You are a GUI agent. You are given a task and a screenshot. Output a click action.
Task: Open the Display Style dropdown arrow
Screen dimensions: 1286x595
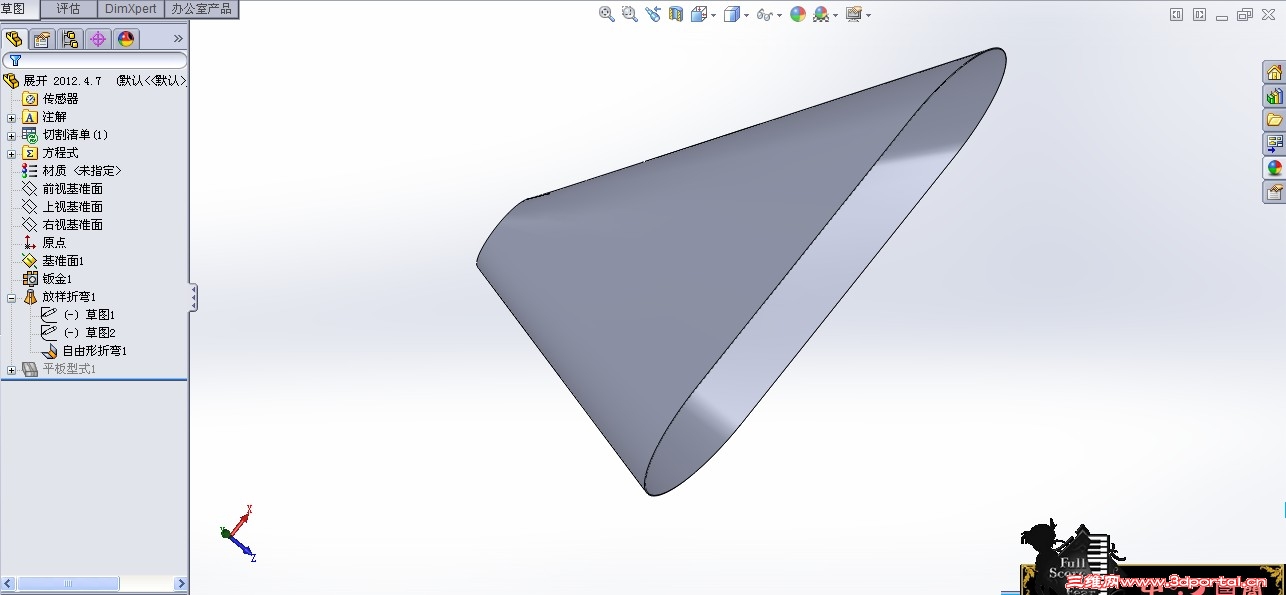click(x=746, y=15)
